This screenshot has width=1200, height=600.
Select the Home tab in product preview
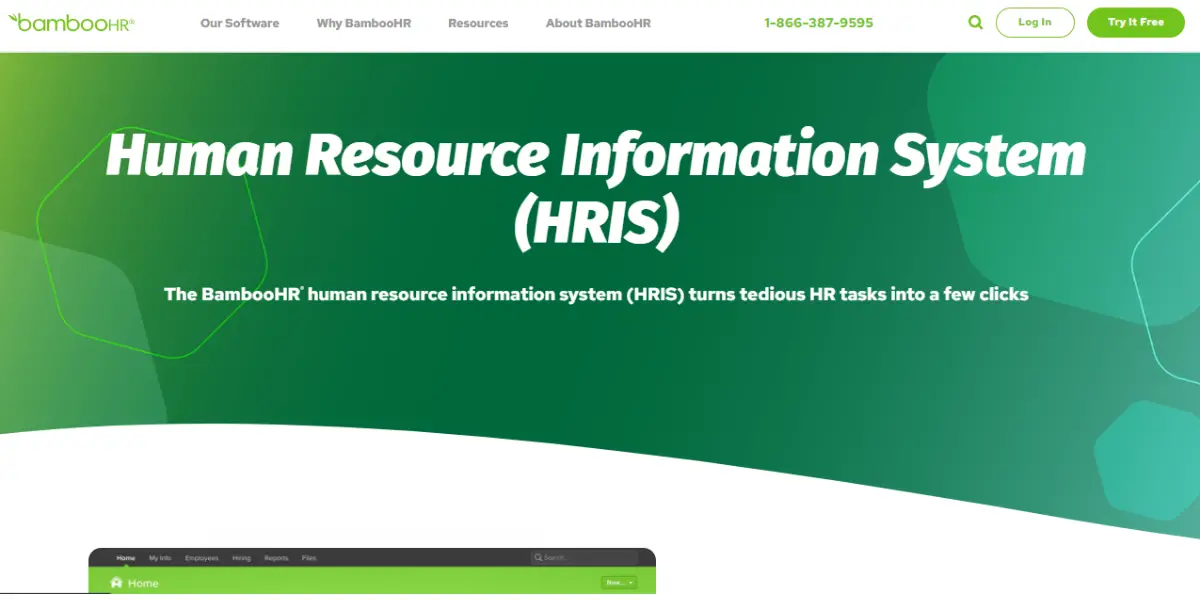pos(126,558)
